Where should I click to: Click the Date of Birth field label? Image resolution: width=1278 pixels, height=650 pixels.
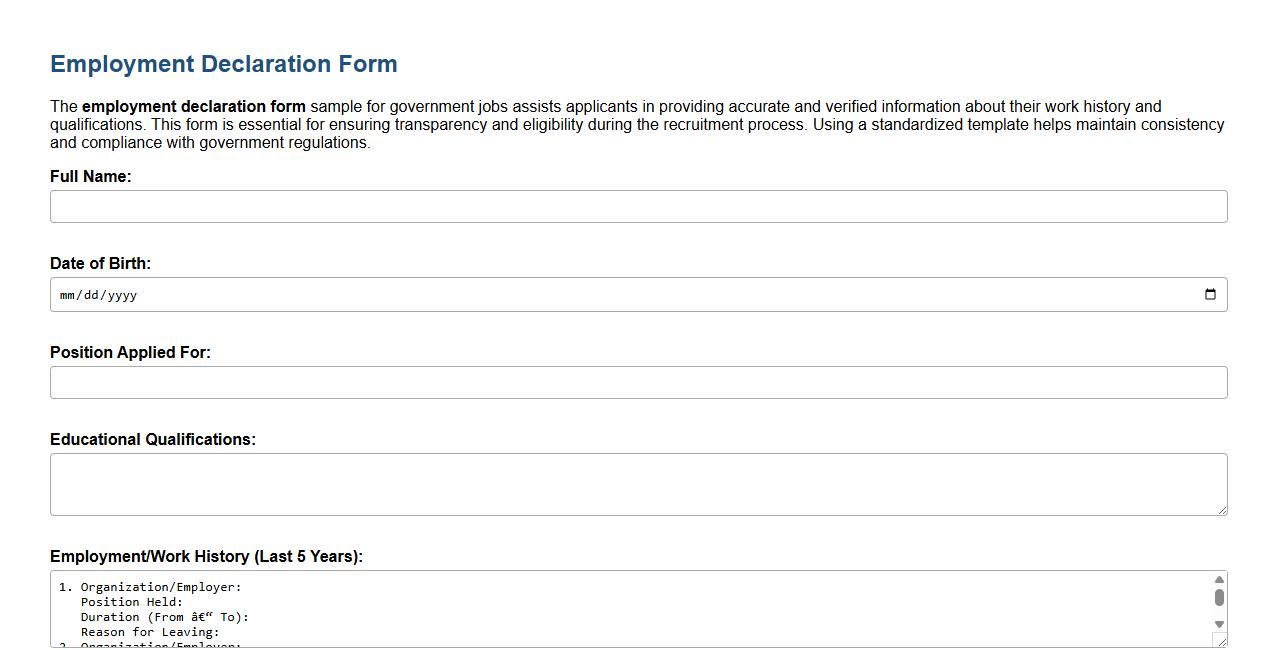100,263
